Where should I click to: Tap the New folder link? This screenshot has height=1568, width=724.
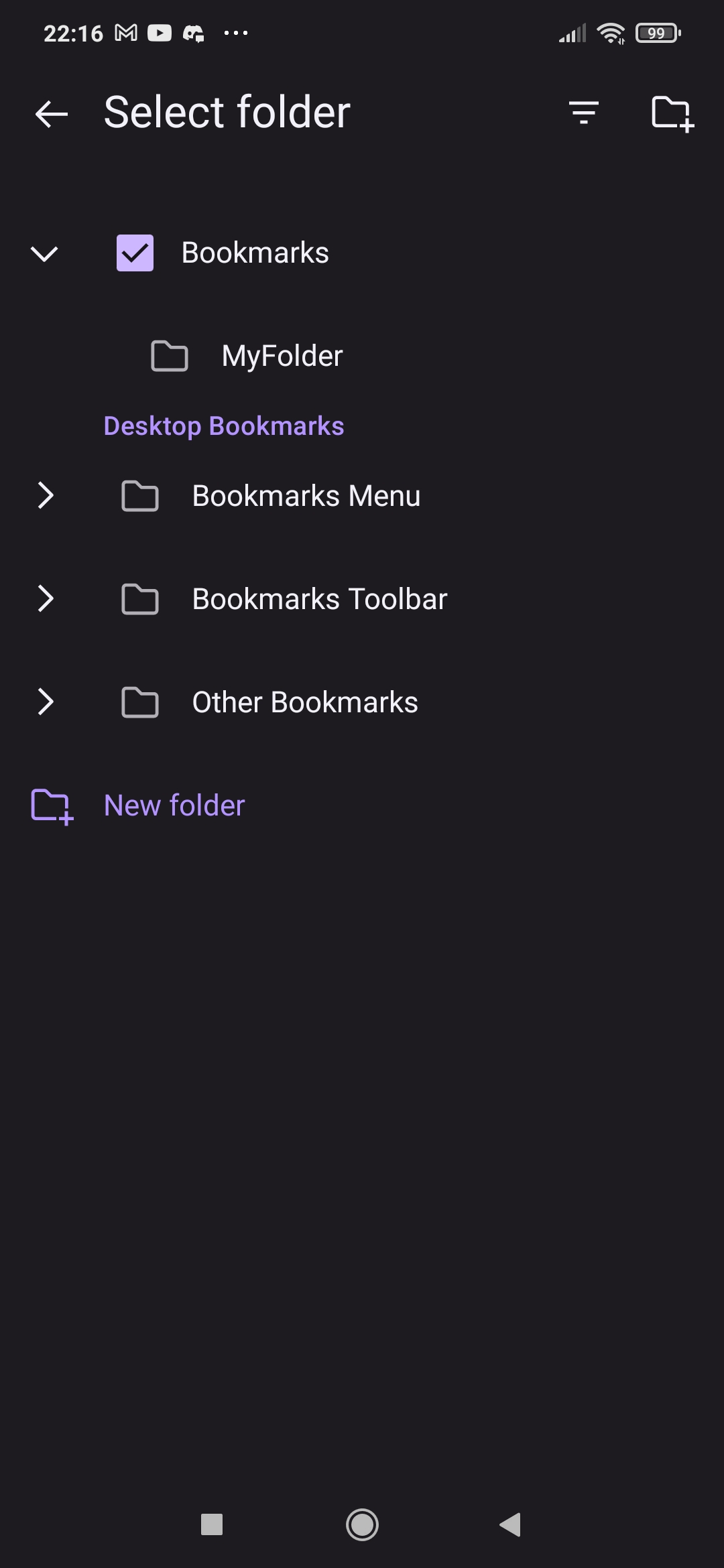[174, 805]
